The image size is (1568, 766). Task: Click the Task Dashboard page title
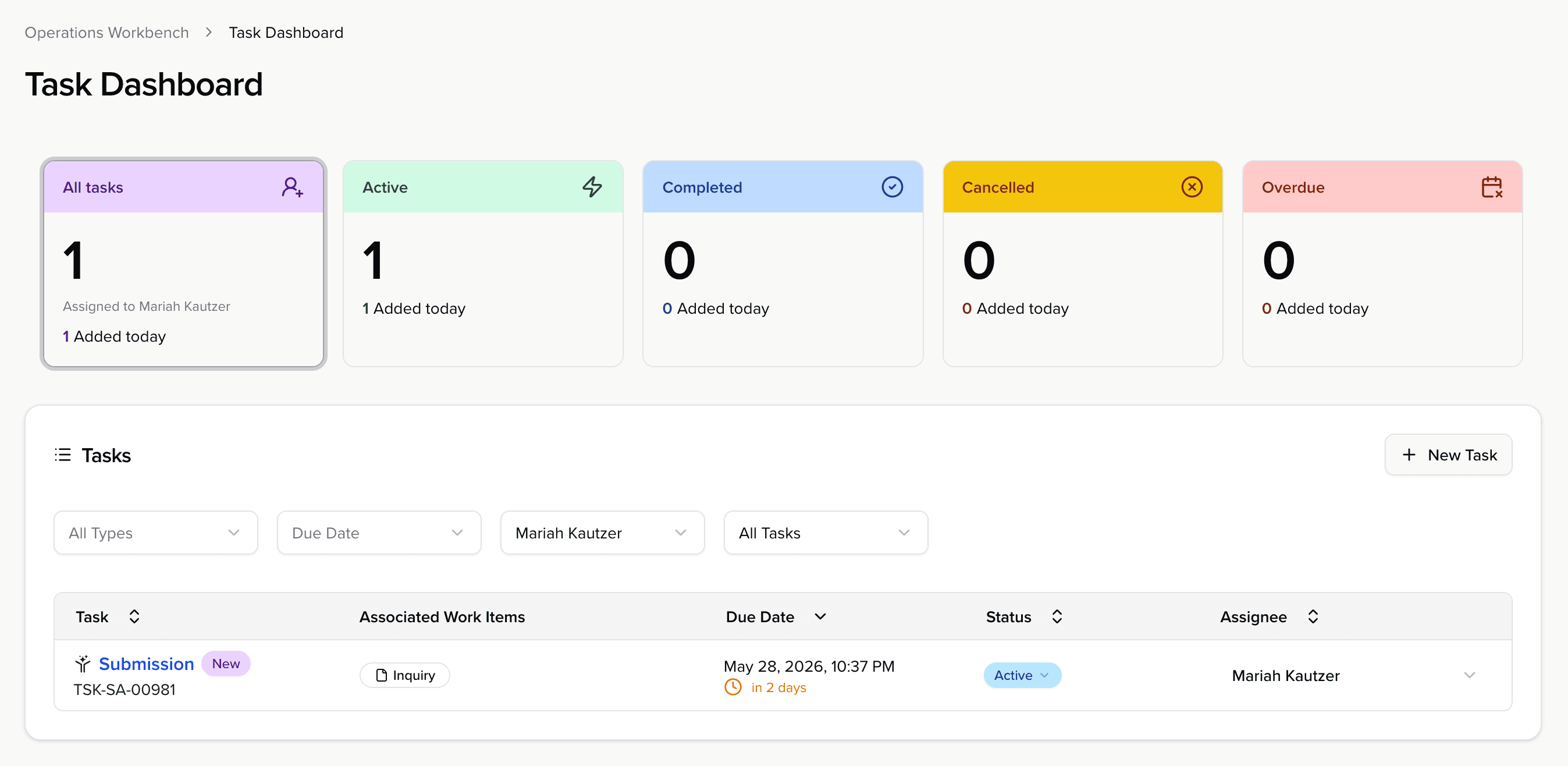144,84
